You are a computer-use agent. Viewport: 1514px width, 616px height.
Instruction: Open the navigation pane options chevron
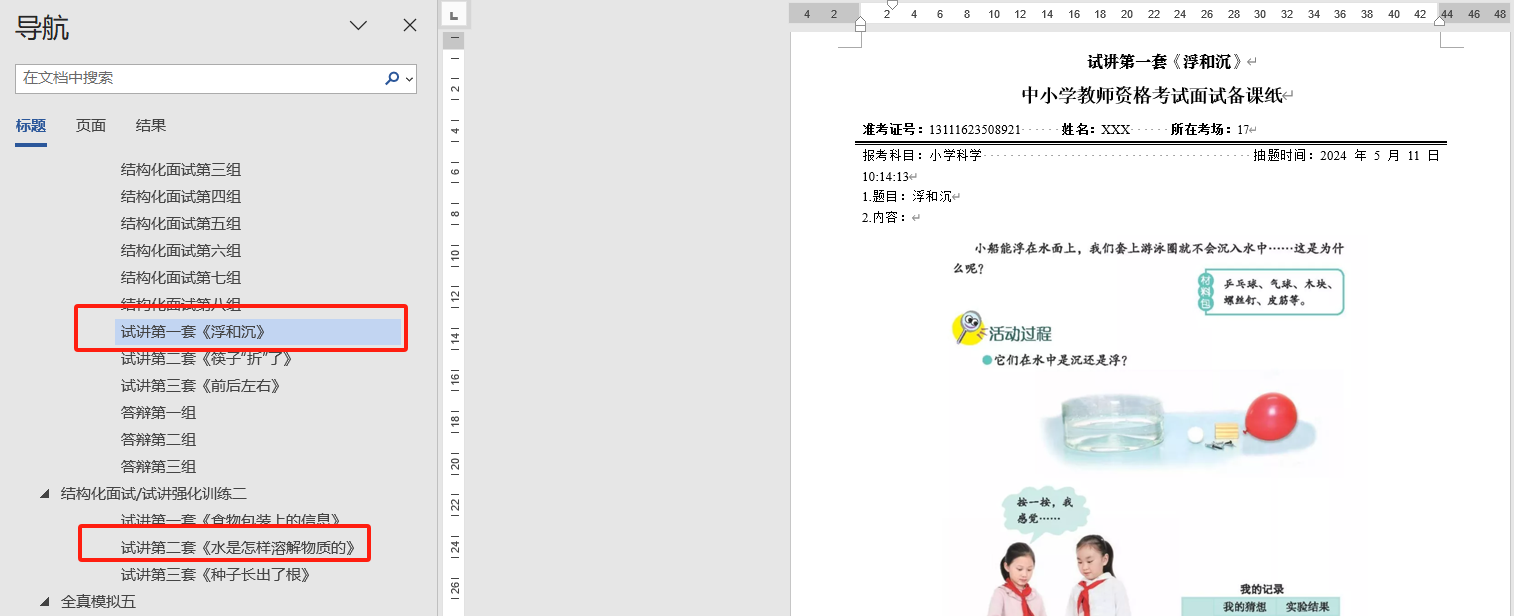click(358, 26)
